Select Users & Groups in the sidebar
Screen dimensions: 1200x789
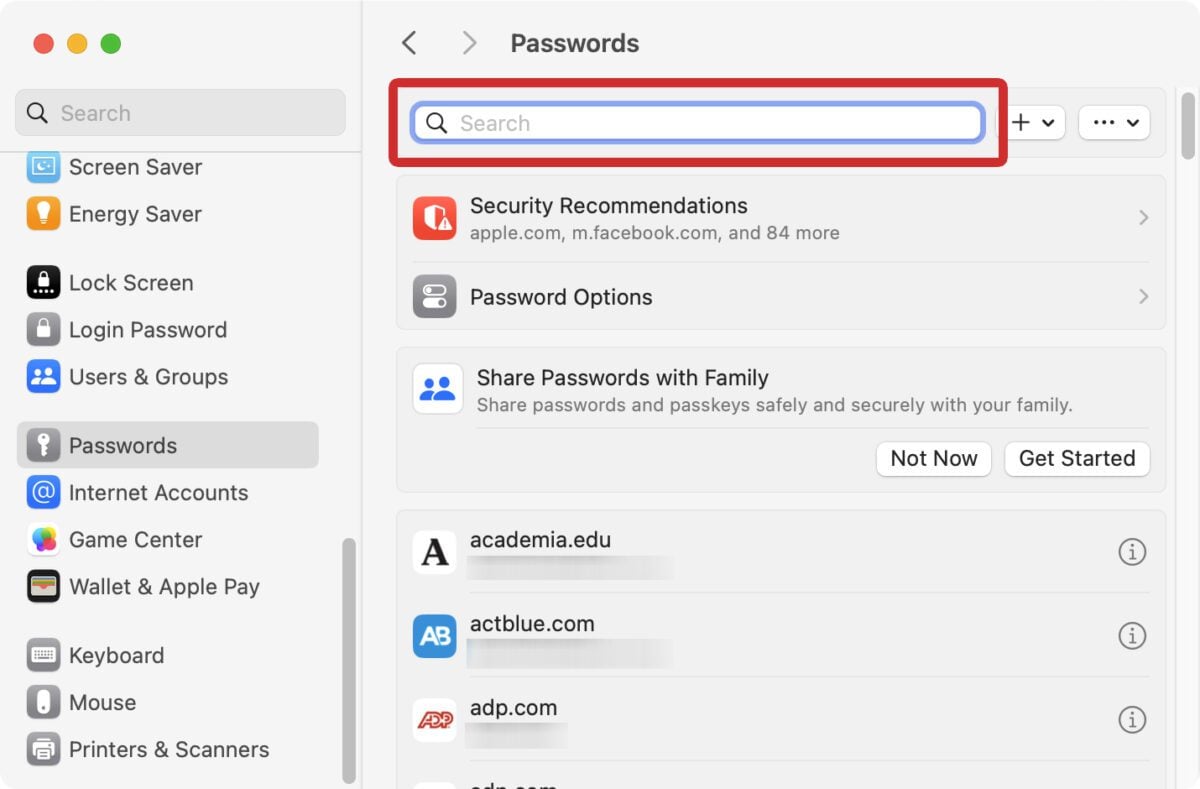pyautogui.click(x=148, y=376)
